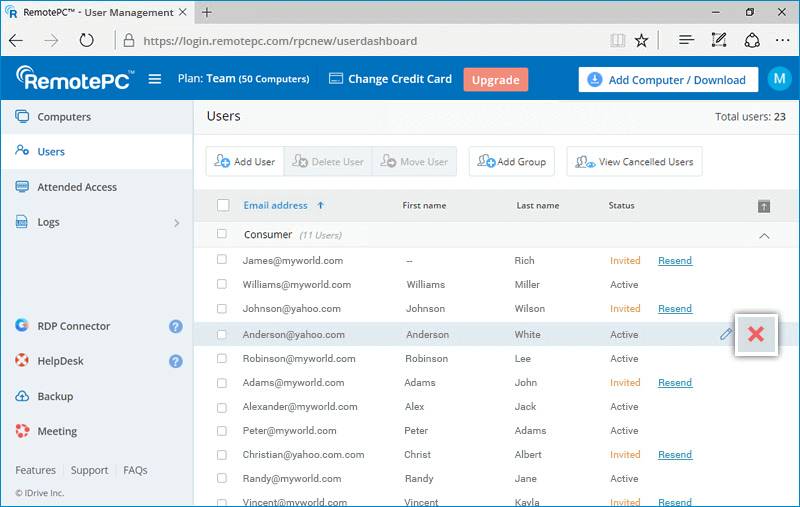The width and height of the screenshot is (800, 507).
Task: Open Backup in sidebar
Action: pos(45,396)
